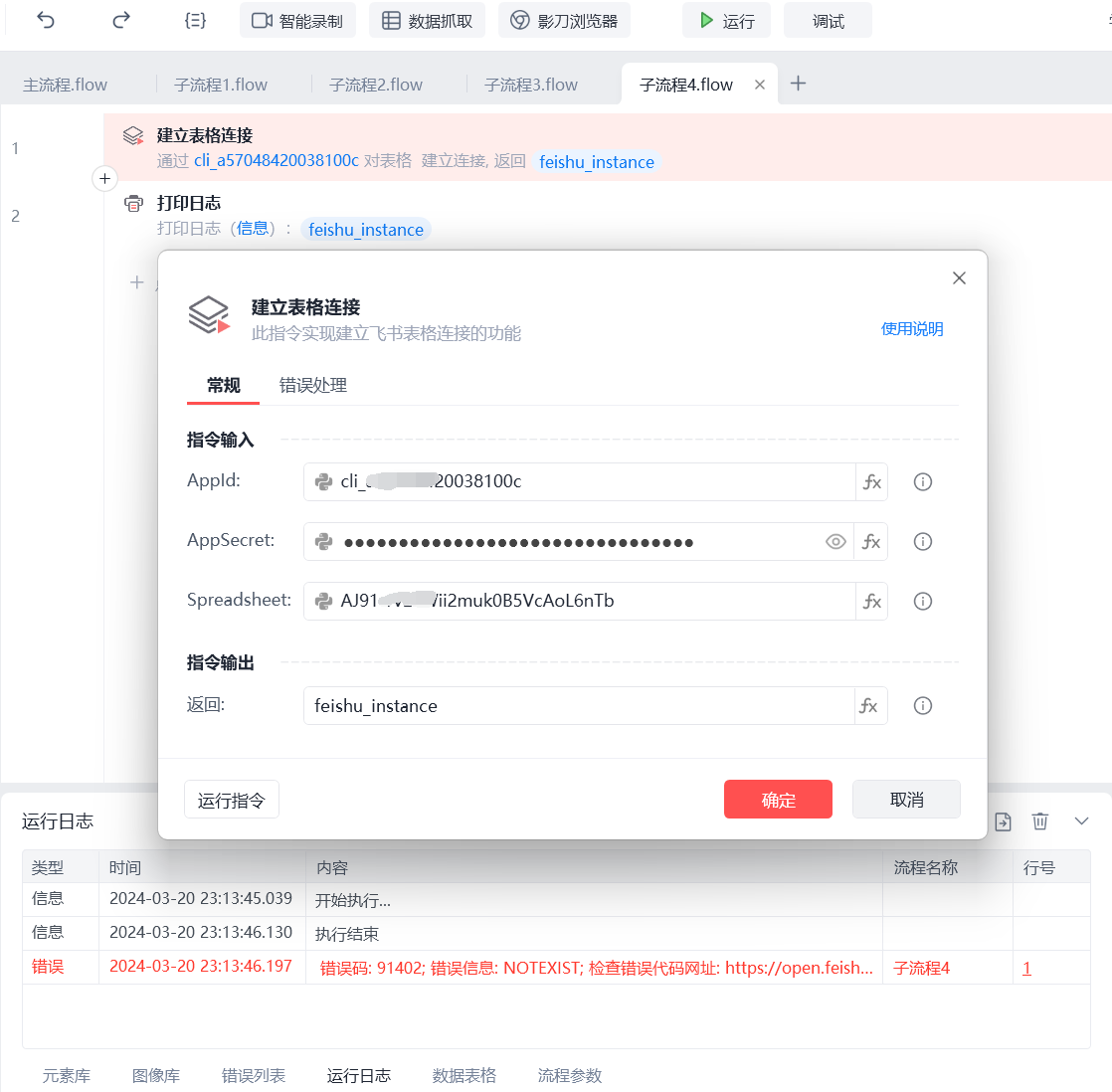The width and height of the screenshot is (1112, 1092).
Task: Reveal AppSecret with the eye icon
Action: tap(835, 542)
